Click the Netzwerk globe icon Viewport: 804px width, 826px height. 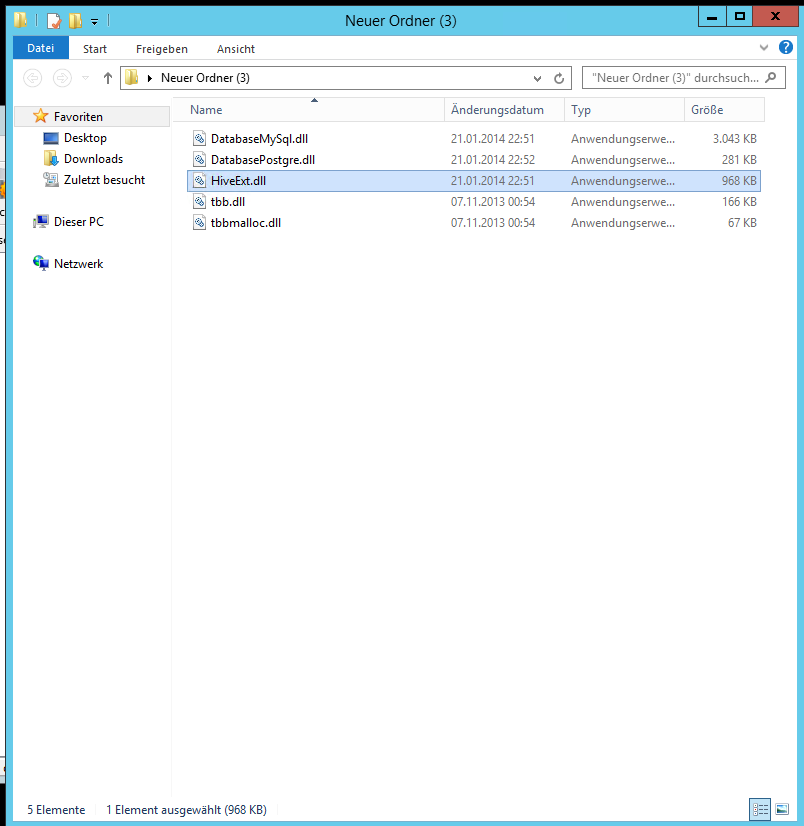pyautogui.click(x=41, y=263)
